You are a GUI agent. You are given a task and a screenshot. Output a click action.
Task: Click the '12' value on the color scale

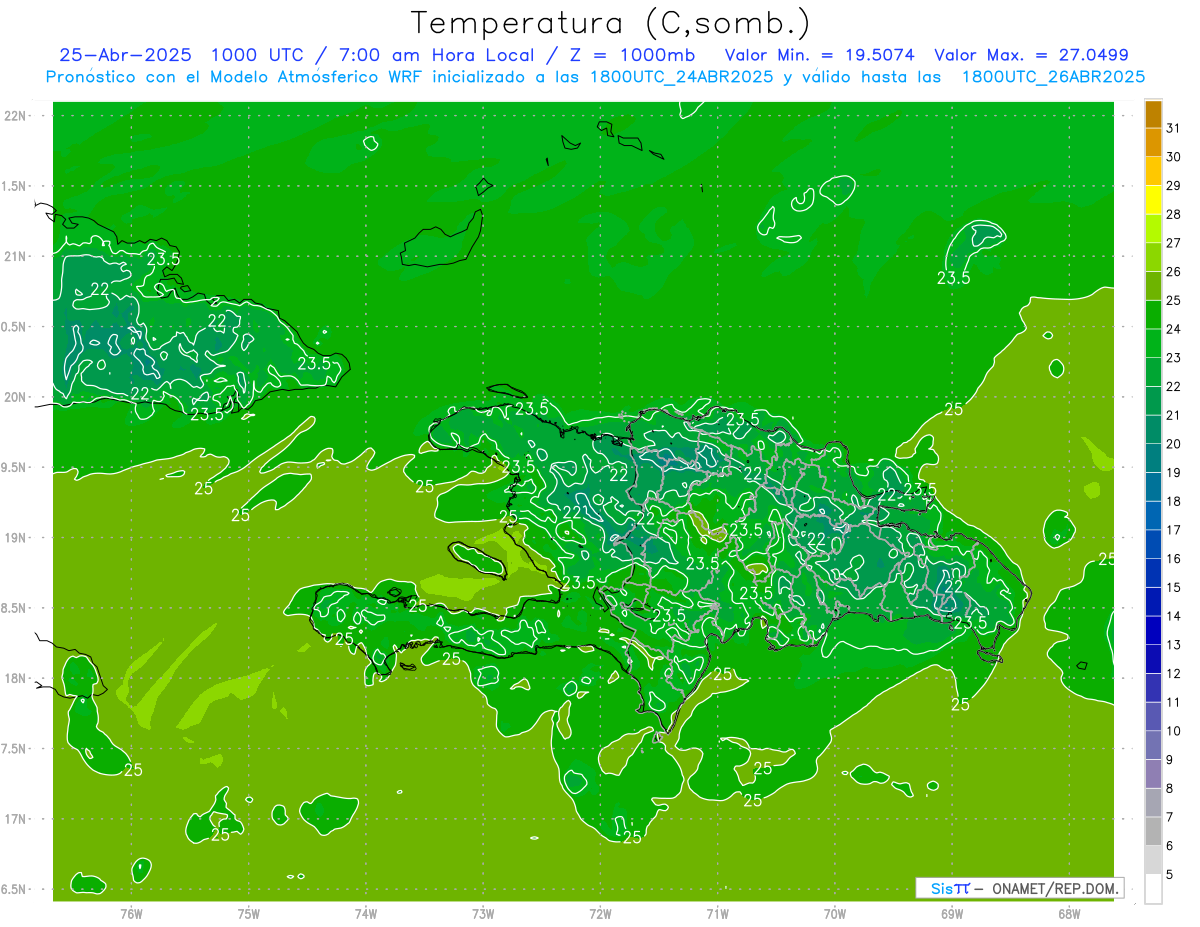1174,674
